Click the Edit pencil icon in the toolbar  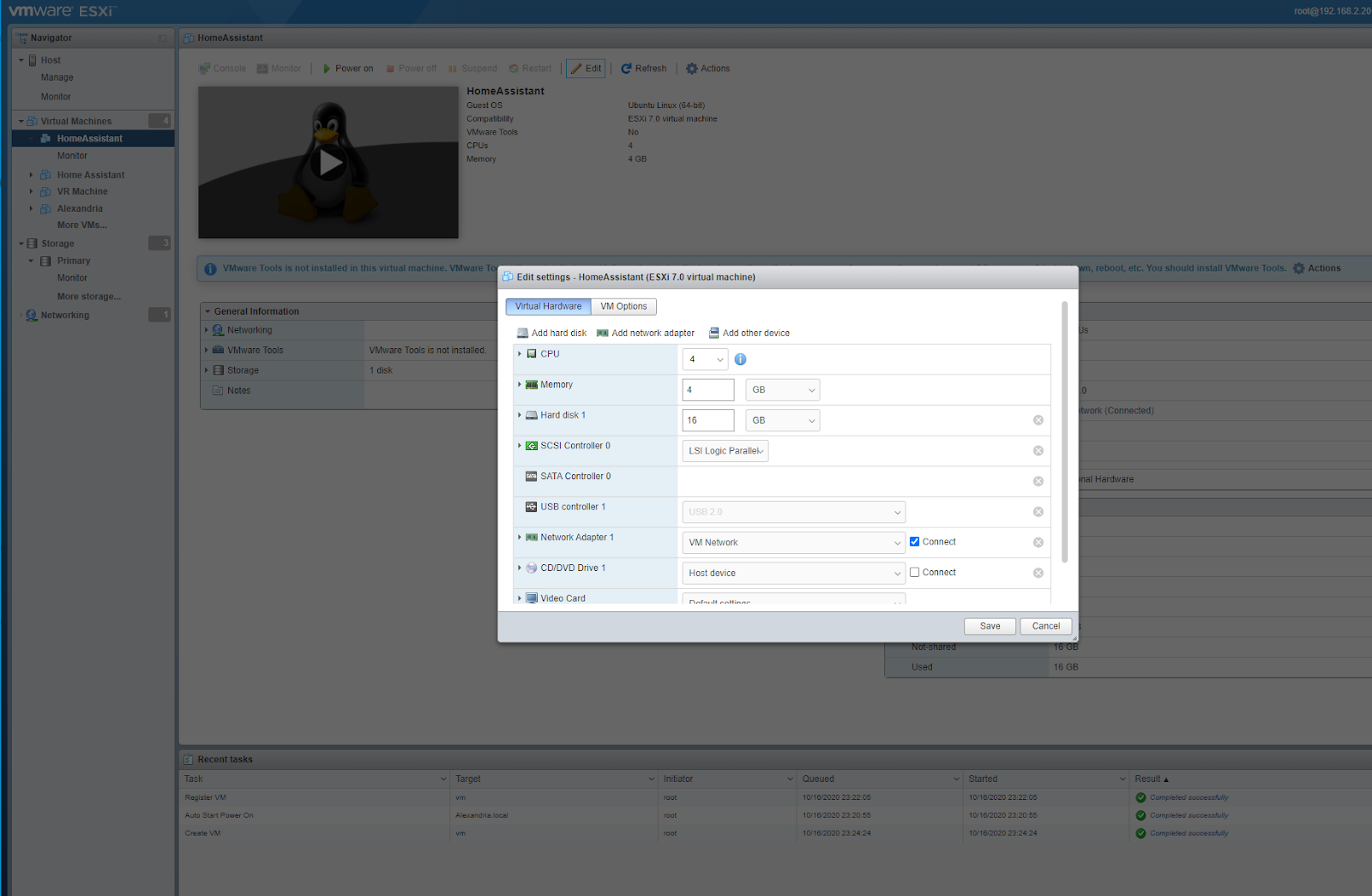coord(576,69)
